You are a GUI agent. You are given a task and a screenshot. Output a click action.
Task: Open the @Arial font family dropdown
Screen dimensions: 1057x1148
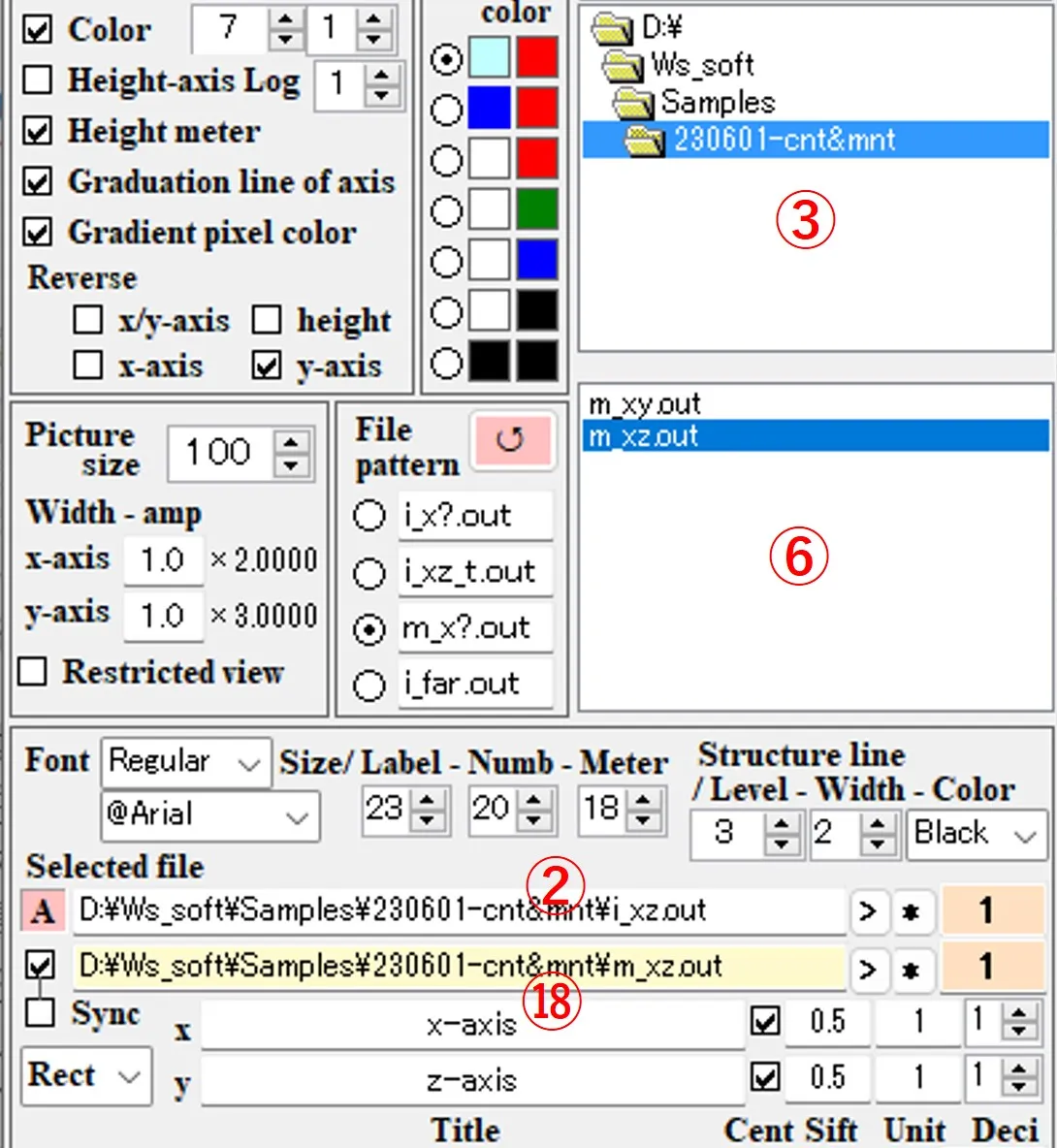tap(210, 815)
